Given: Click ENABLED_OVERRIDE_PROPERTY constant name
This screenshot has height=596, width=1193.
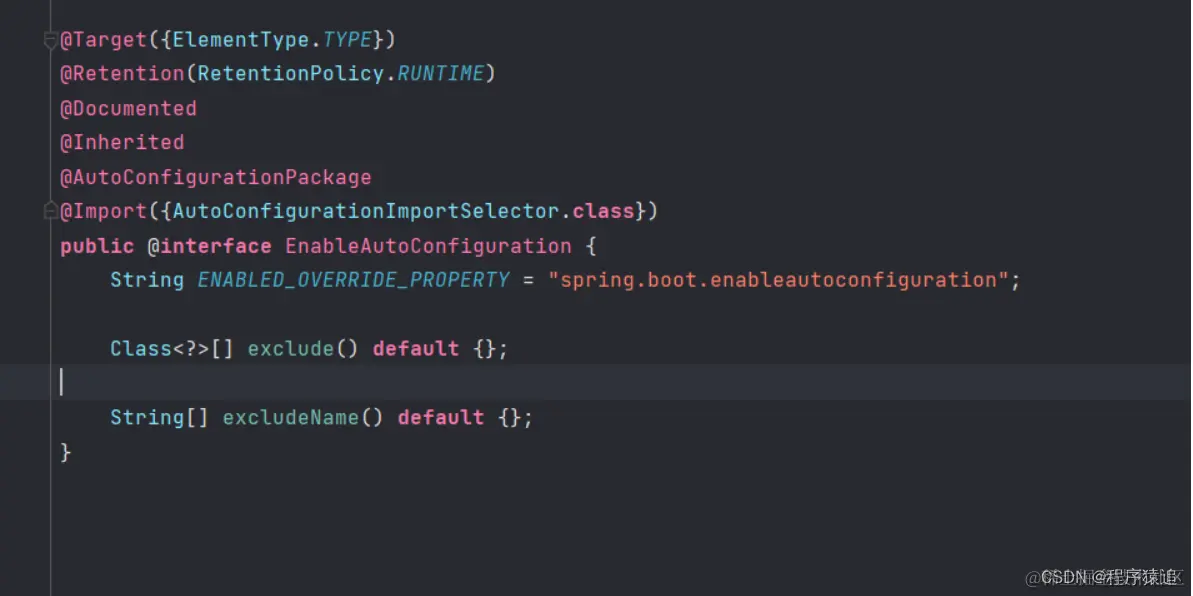Looking at the screenshot, I should 354,280.
